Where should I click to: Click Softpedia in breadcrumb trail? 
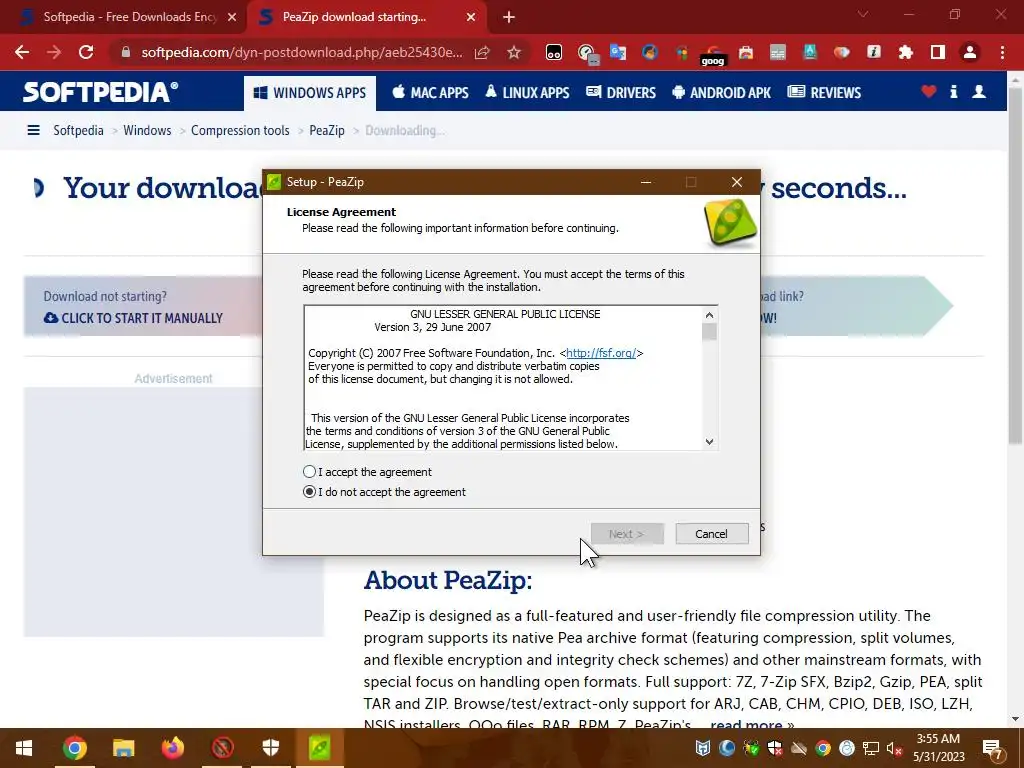78,130
